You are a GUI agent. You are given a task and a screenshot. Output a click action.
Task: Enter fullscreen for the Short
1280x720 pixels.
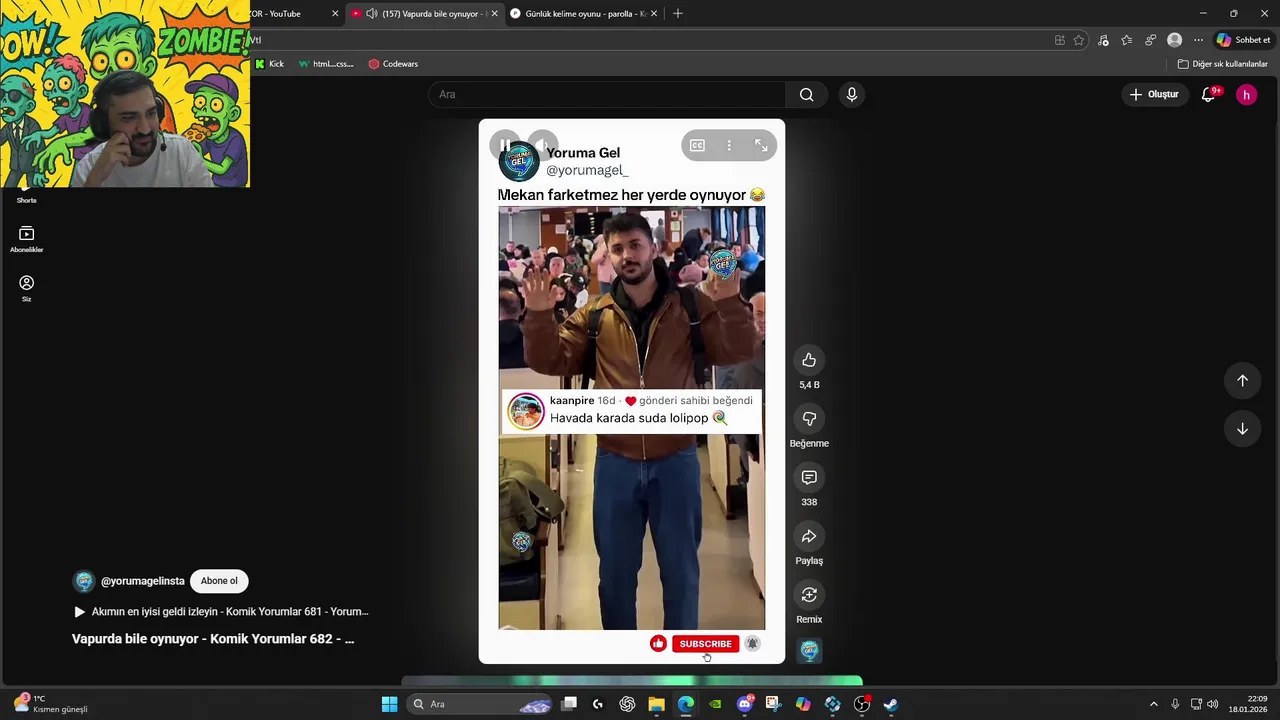(x=761, y=146)
